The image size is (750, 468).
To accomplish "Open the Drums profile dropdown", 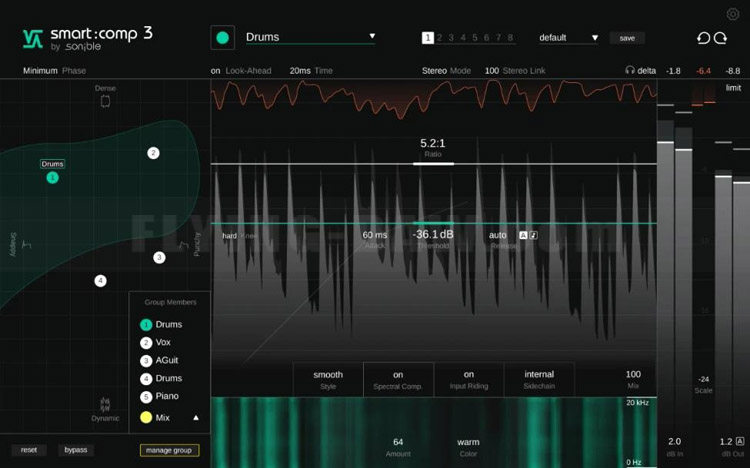I will pos(310,37).
